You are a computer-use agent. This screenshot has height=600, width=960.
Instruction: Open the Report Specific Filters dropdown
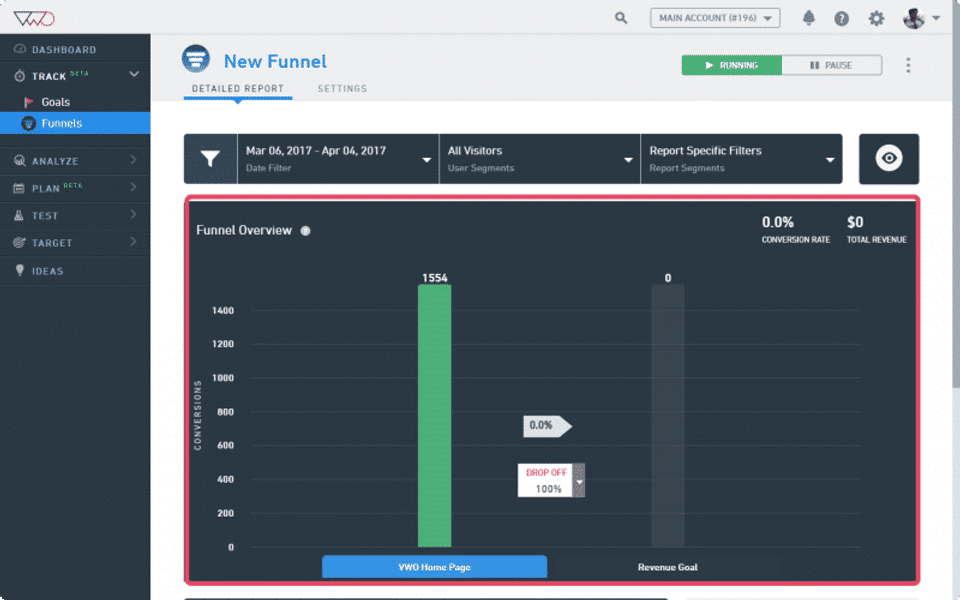[x=741, y=159]
